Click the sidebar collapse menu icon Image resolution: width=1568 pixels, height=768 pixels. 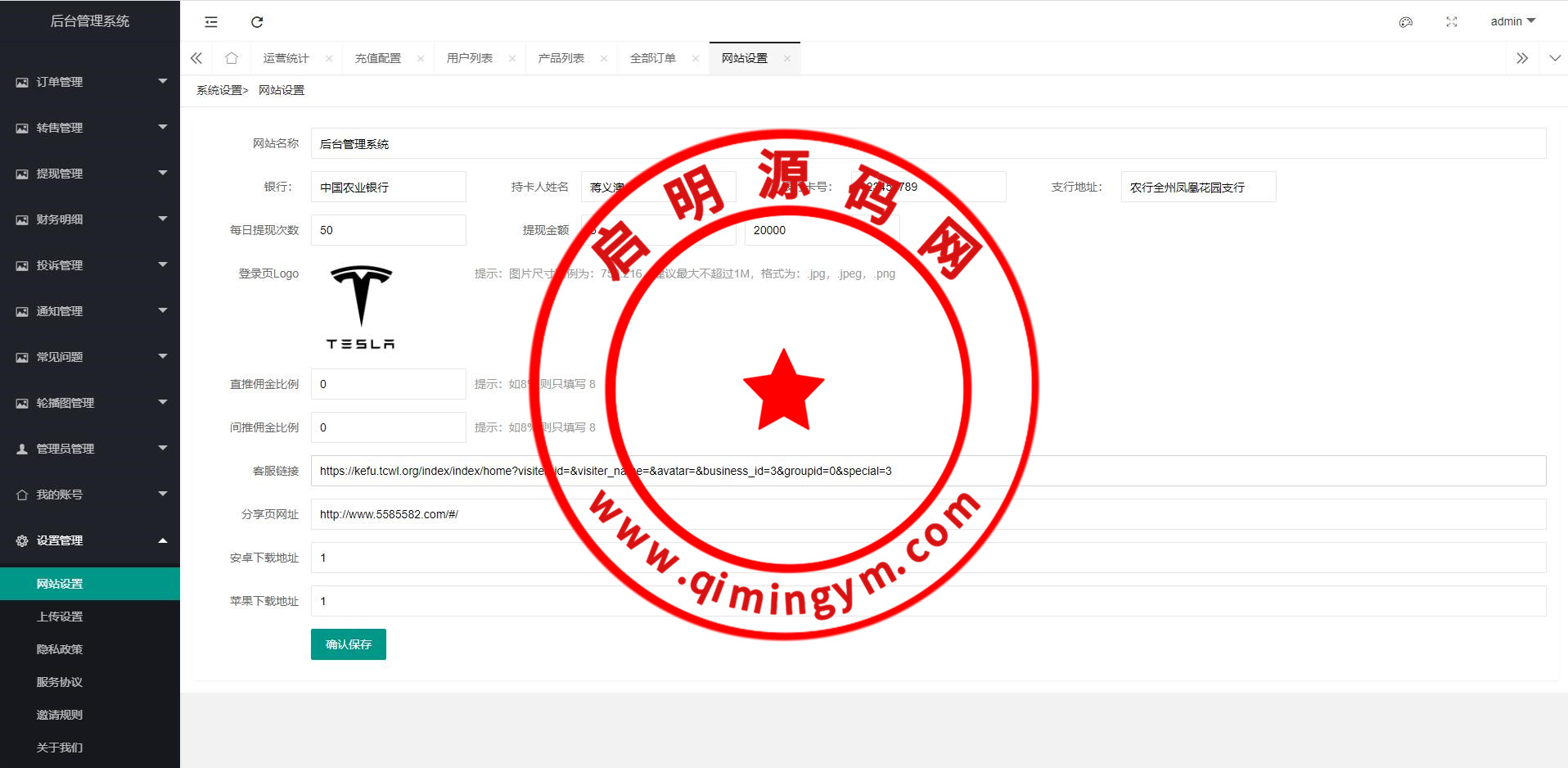click(211, 22)
